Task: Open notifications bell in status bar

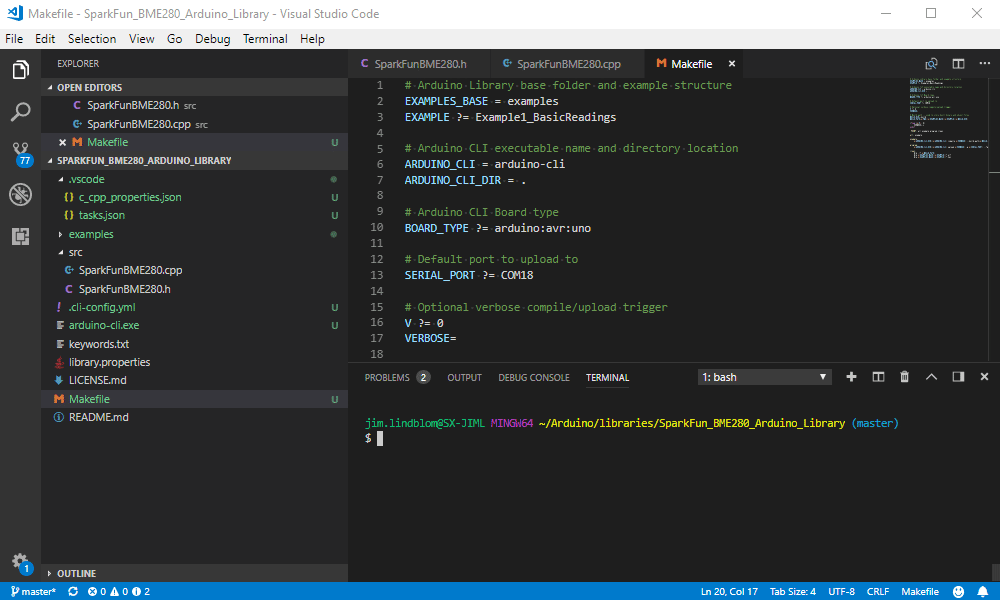Action: (983, 592)
